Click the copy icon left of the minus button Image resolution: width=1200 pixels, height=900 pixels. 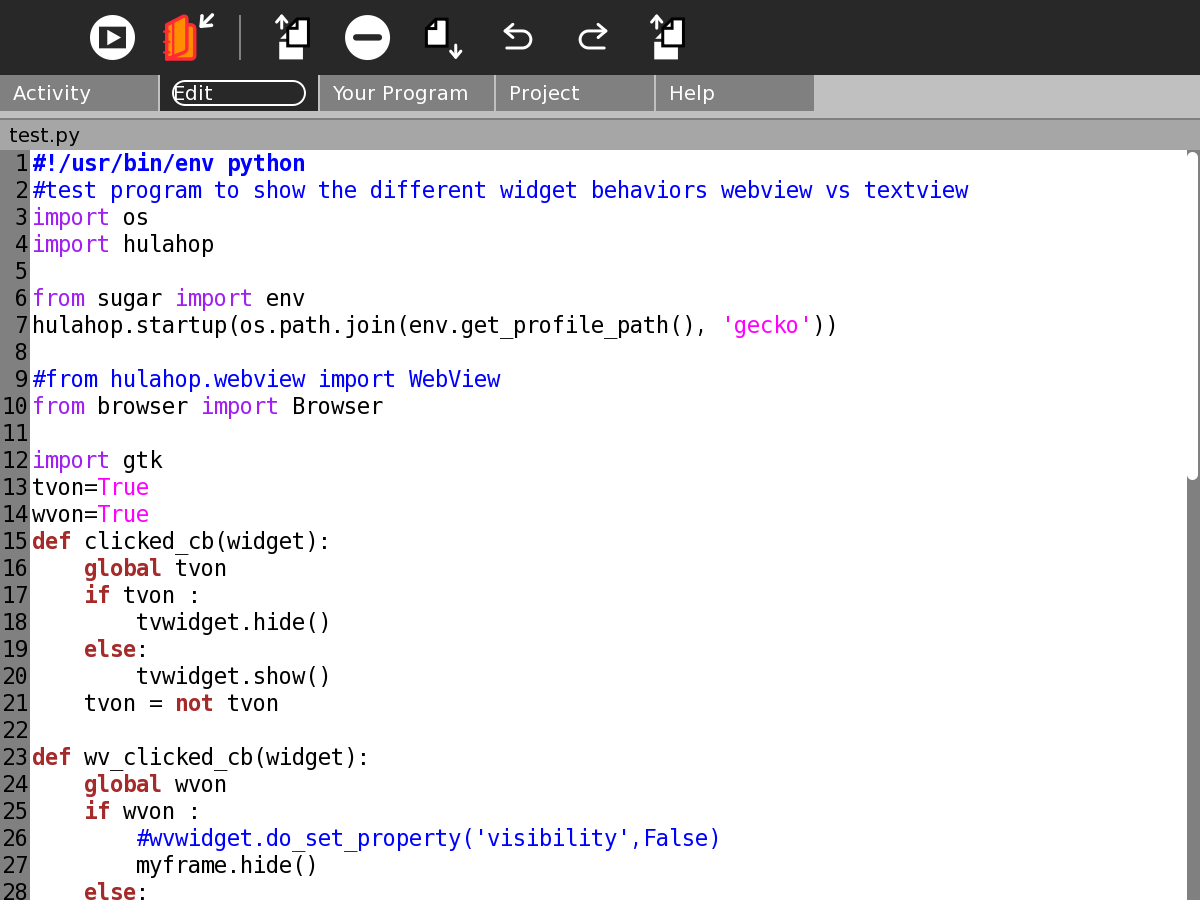[x=293, y=38]
